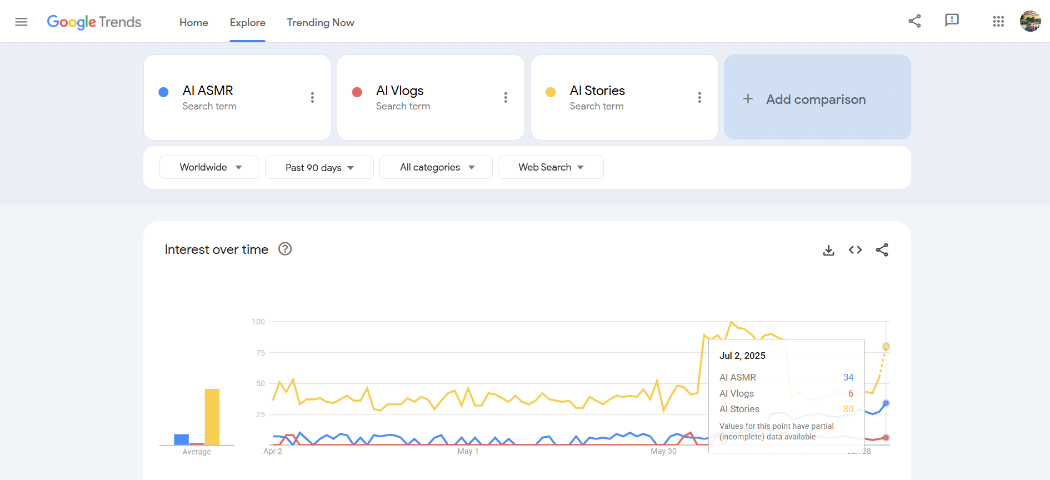Edit the AI ASMR search term
1050x480 pixels.
click(x=208, y=90)
